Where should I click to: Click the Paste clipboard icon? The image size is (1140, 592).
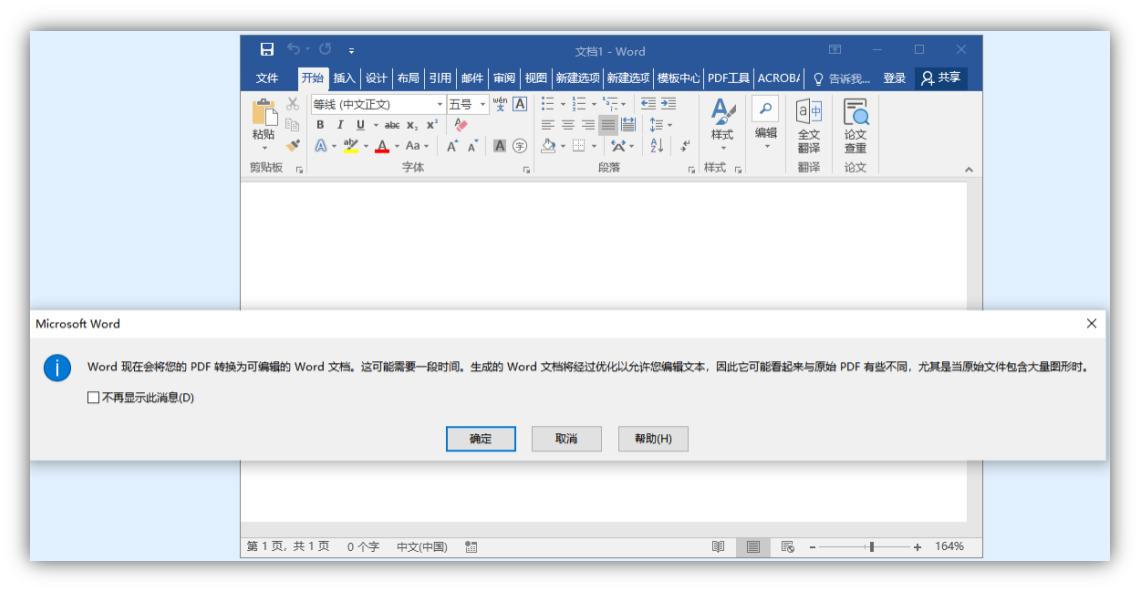click(x=265, y=114)
